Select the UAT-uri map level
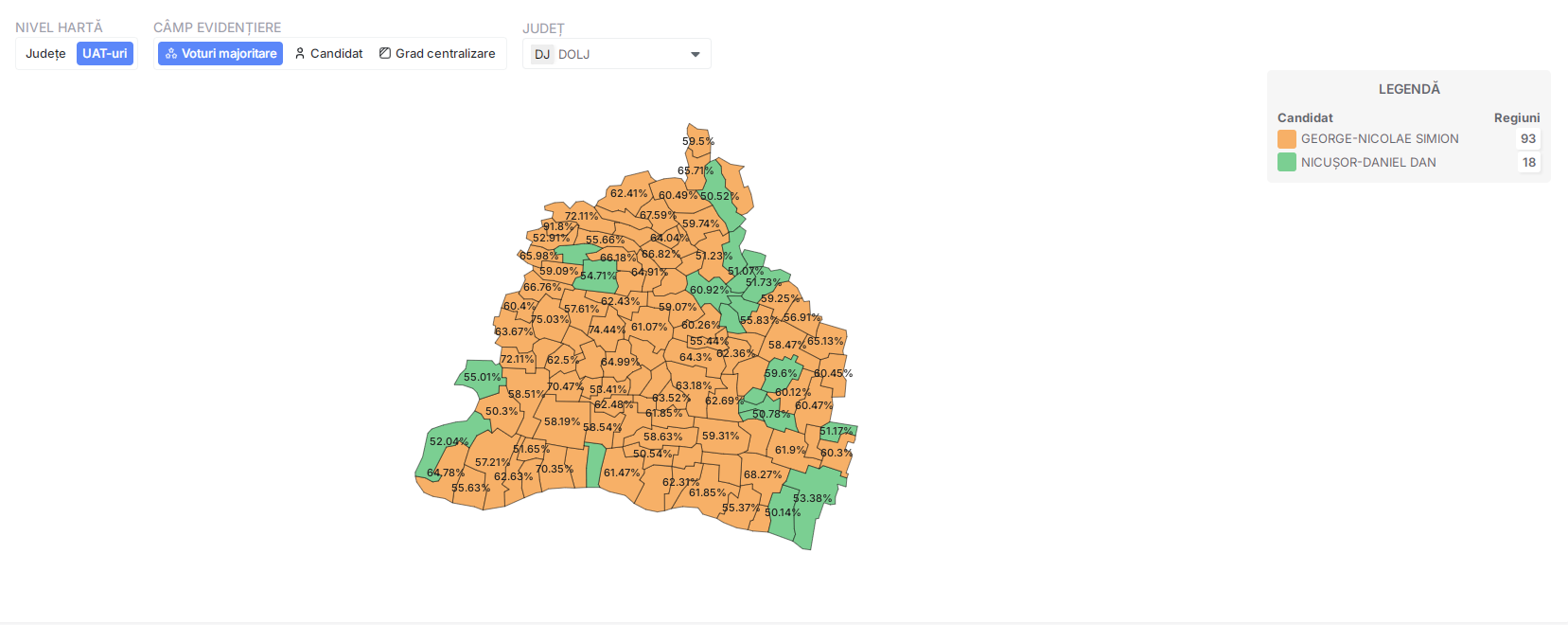 click(104, 54)
